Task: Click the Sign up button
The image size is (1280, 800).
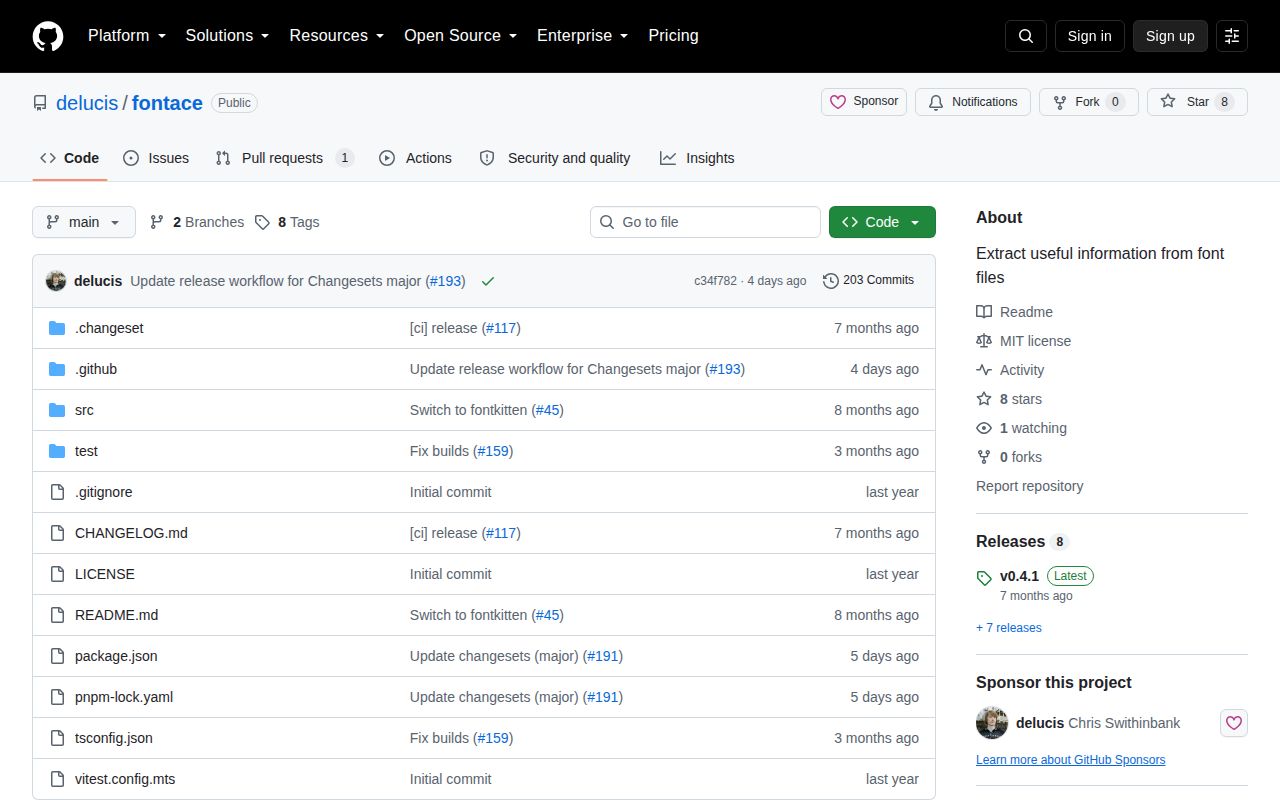Action: pos(1170,36)
